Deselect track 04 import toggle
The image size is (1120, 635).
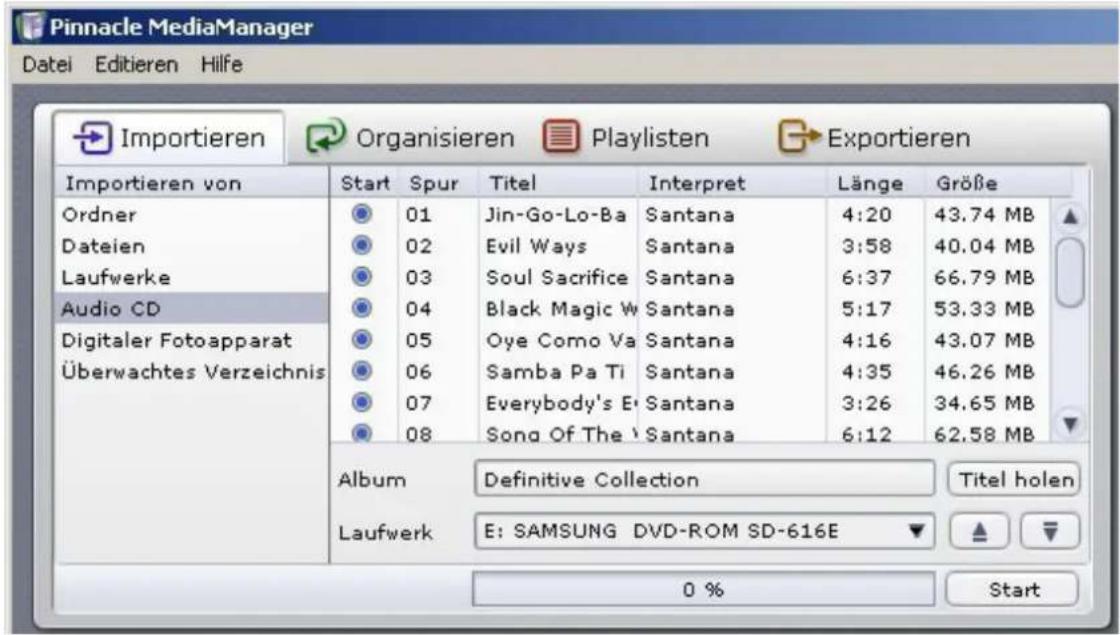coord(362,308)
